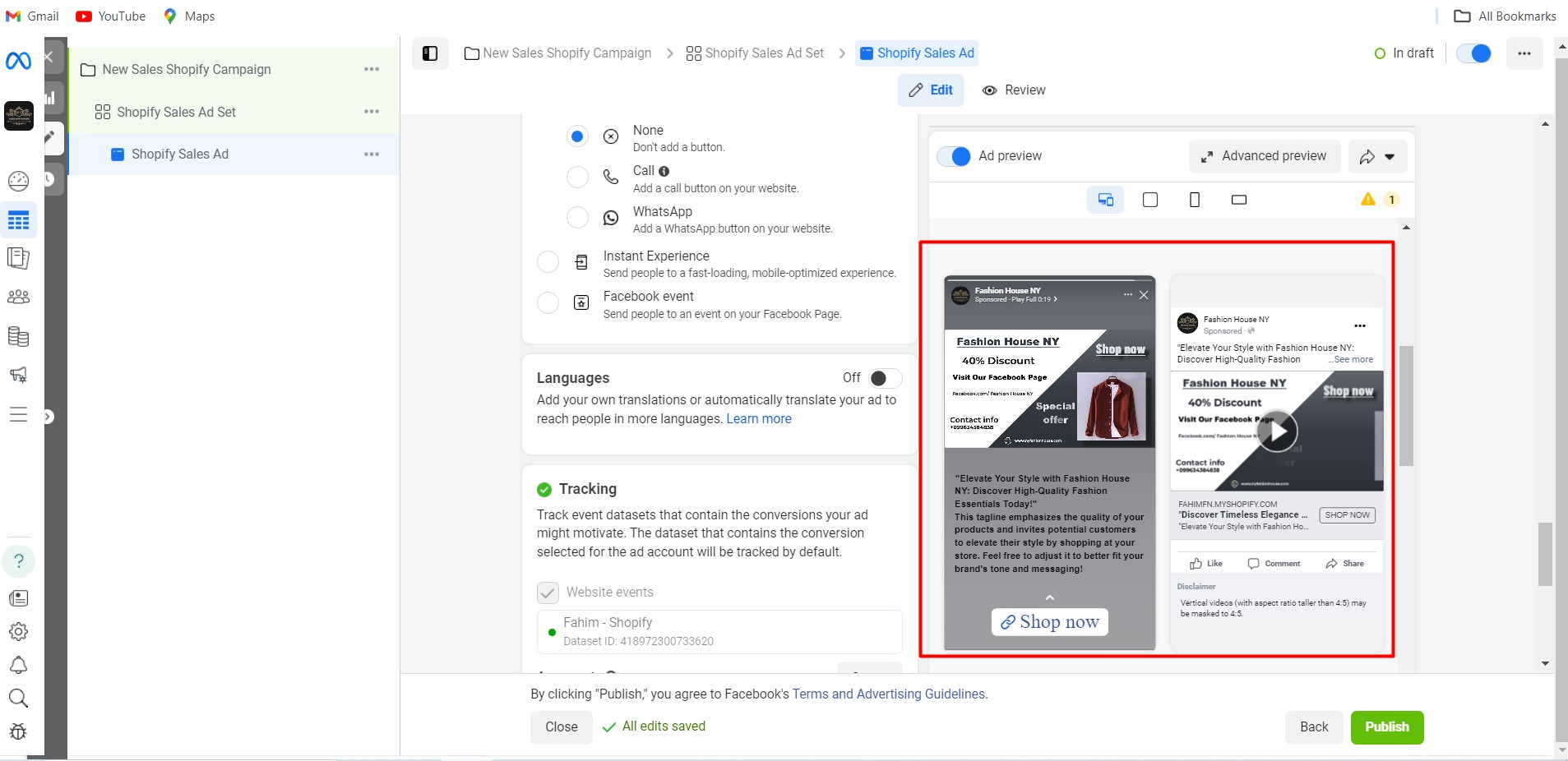Viewport: 1568px width, 761px height.
Task: Select the square format preview icon
Action: (1150, 200)
